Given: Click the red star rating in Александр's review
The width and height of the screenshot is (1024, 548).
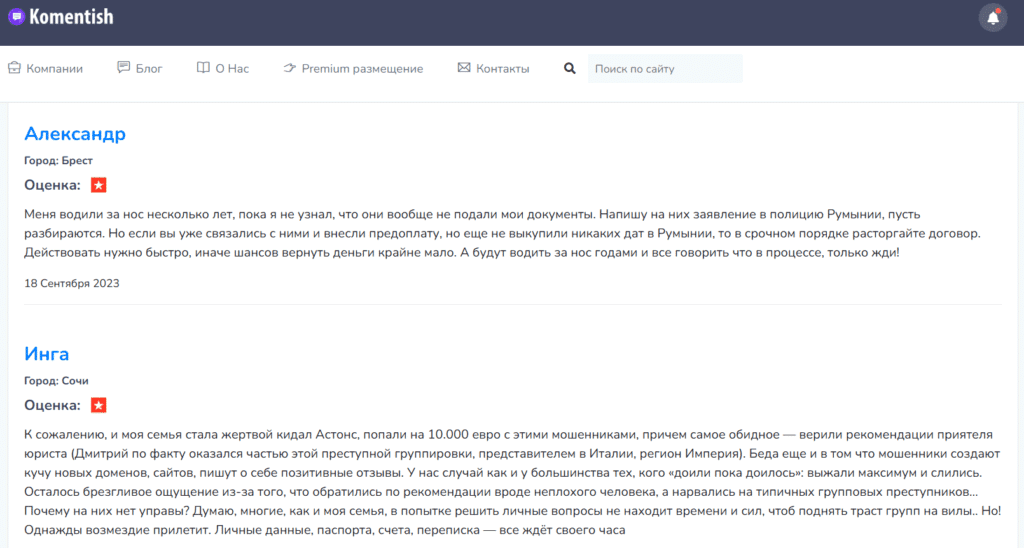Looking at the screenshot, I should tap(98, 185).
